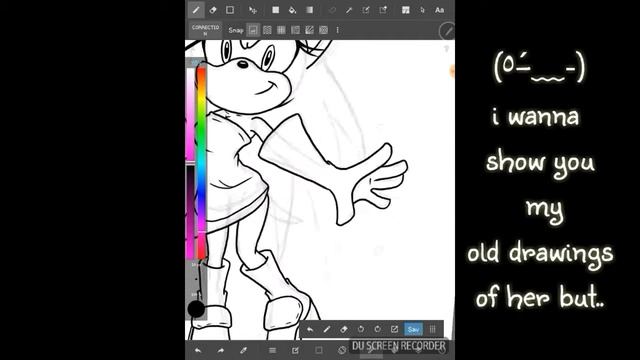Image resolution: width=640 pixels, height=360 pixels.
Task: Select the Fill rectangle tool
Action: click(276, 10)
